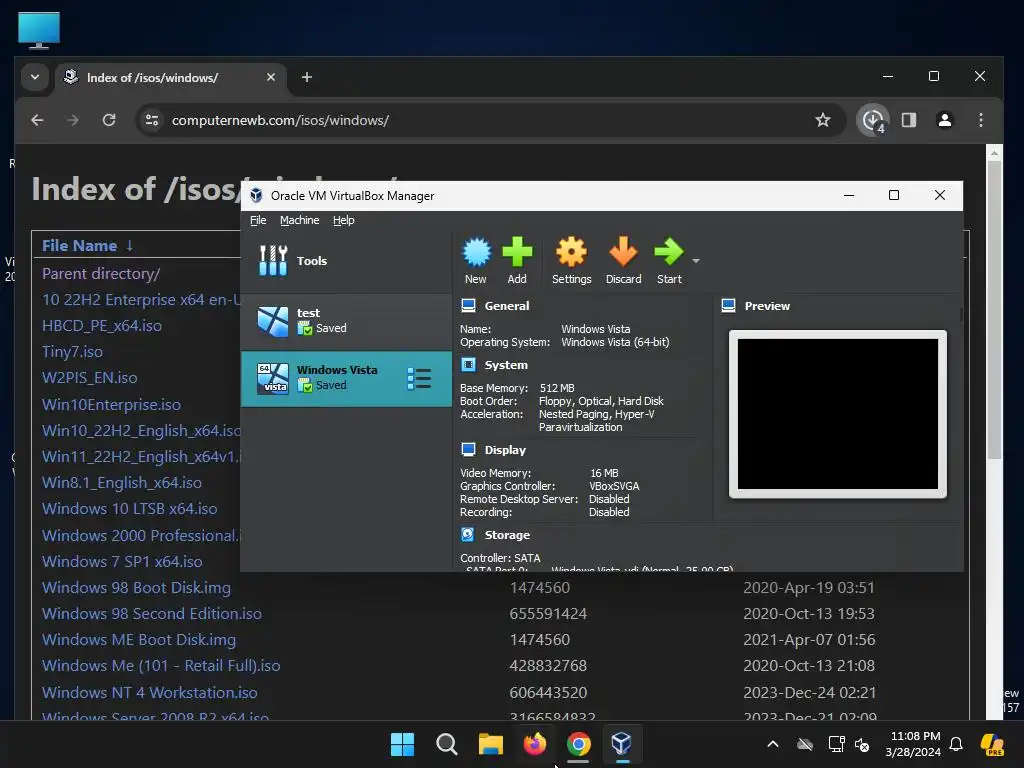Screen dimensions: 1024x768
Task: Click the Add machine green plus icon
Action: (517, 260)
